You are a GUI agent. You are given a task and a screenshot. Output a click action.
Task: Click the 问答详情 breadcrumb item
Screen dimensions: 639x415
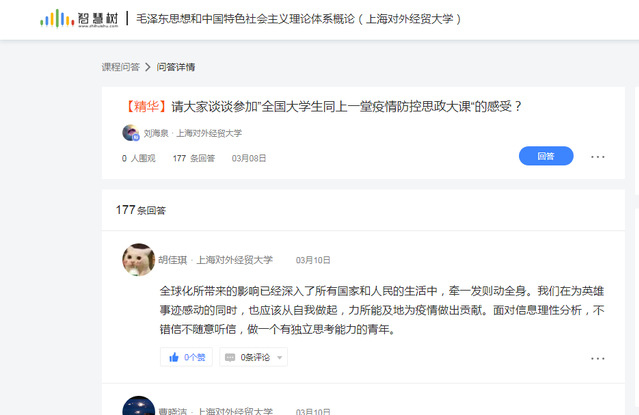176,67
